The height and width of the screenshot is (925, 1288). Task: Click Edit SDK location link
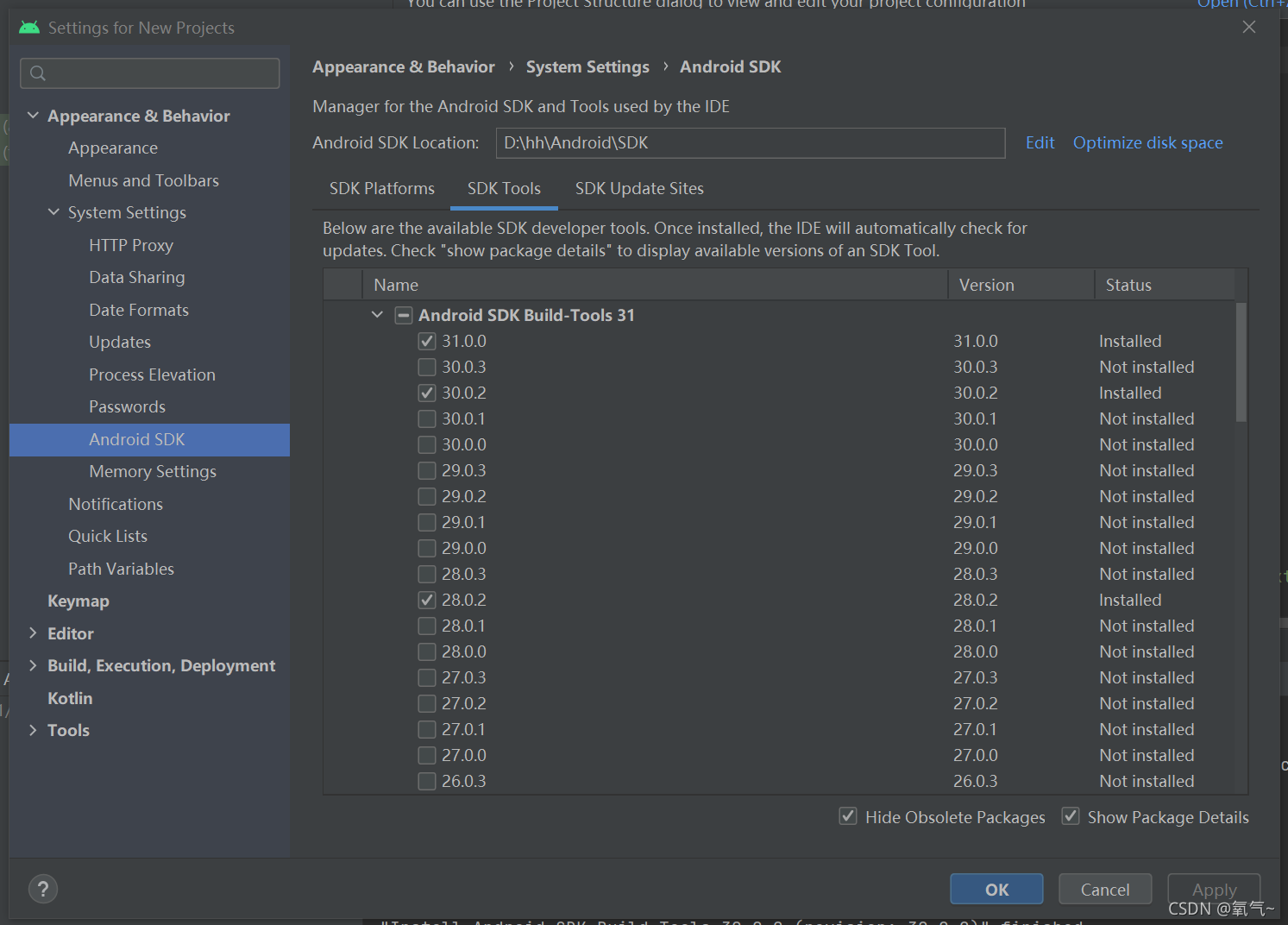(1040, 143)
